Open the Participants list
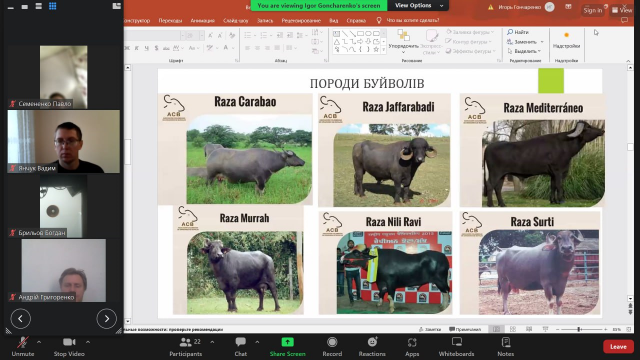 point(186,347)
